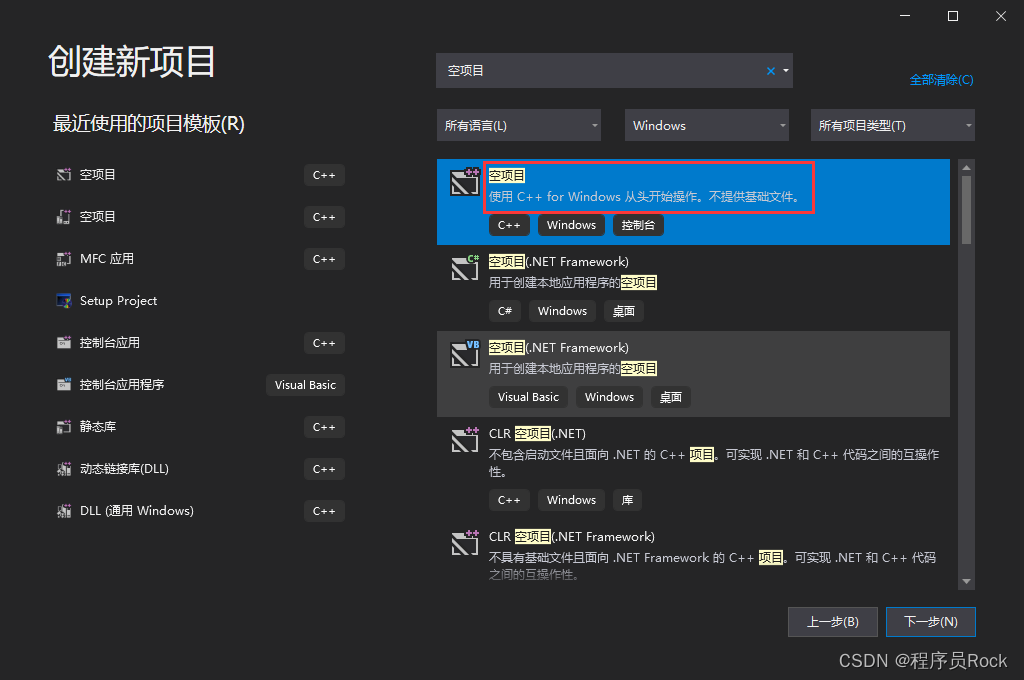Select the CLR 空项目(.NET) template title
The height and width of the screenshot is (680, 1024).
pos(537,434)
